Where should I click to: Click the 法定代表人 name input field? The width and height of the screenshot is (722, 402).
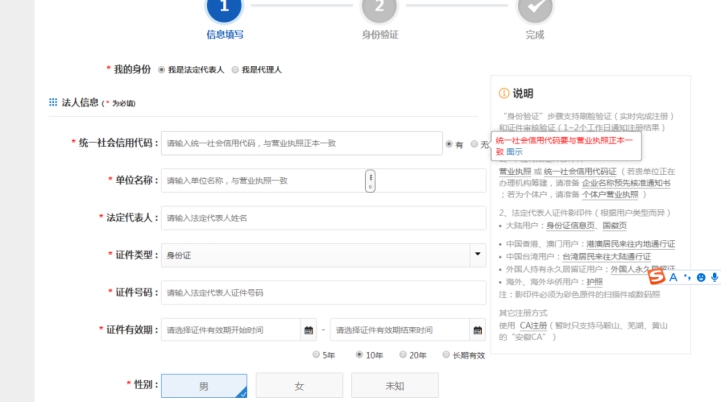tap(322, 218)
